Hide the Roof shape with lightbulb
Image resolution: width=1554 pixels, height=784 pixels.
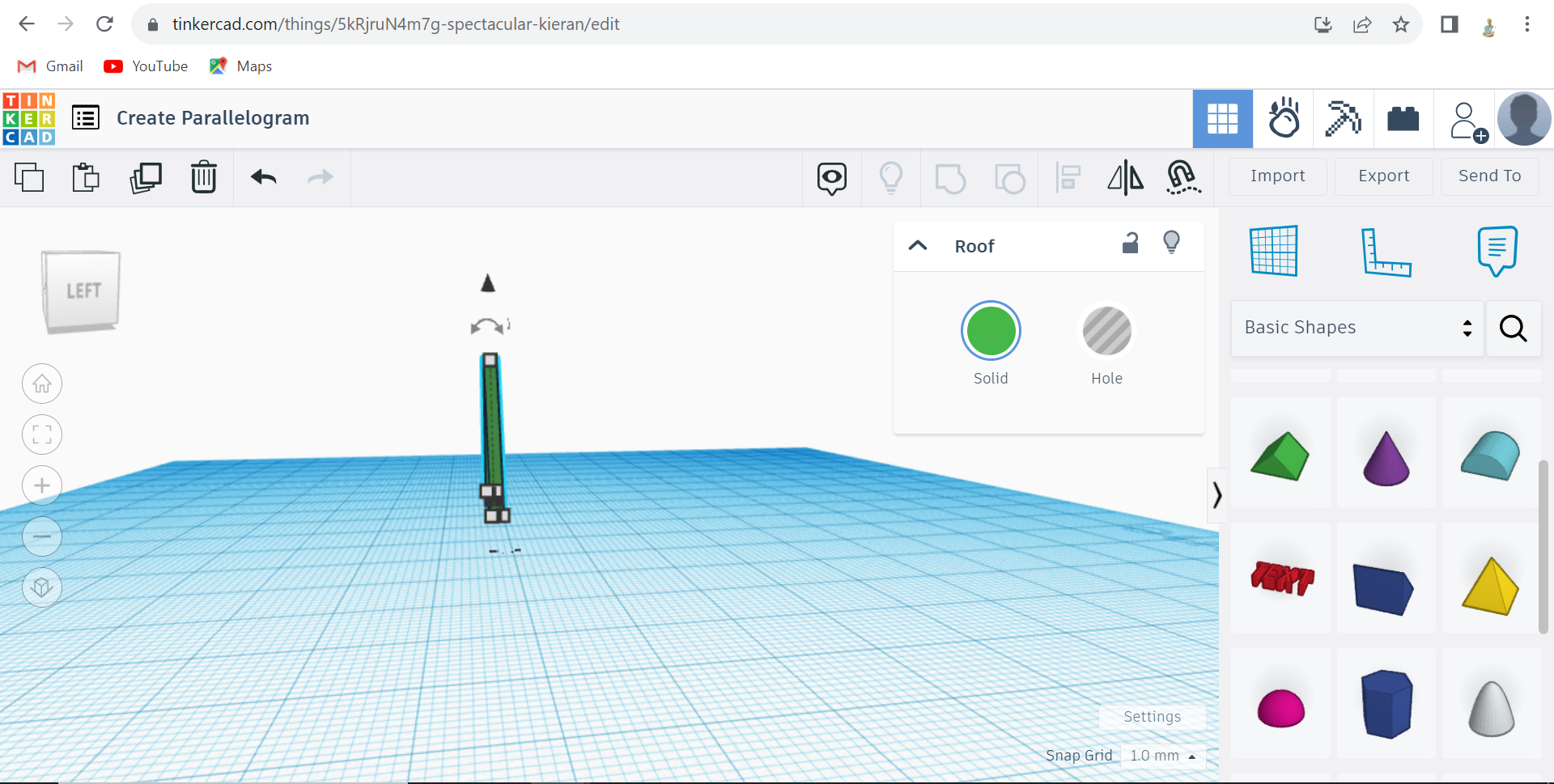1171,243
